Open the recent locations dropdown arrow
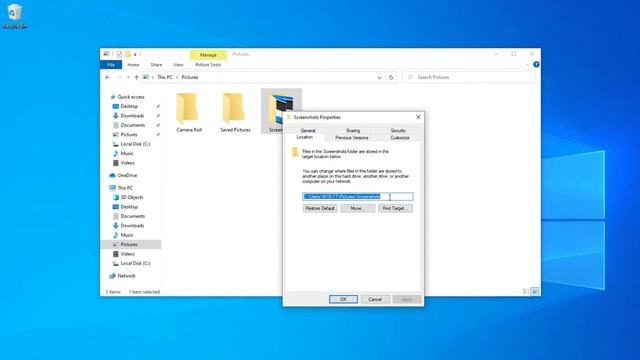 pos(128,77)
